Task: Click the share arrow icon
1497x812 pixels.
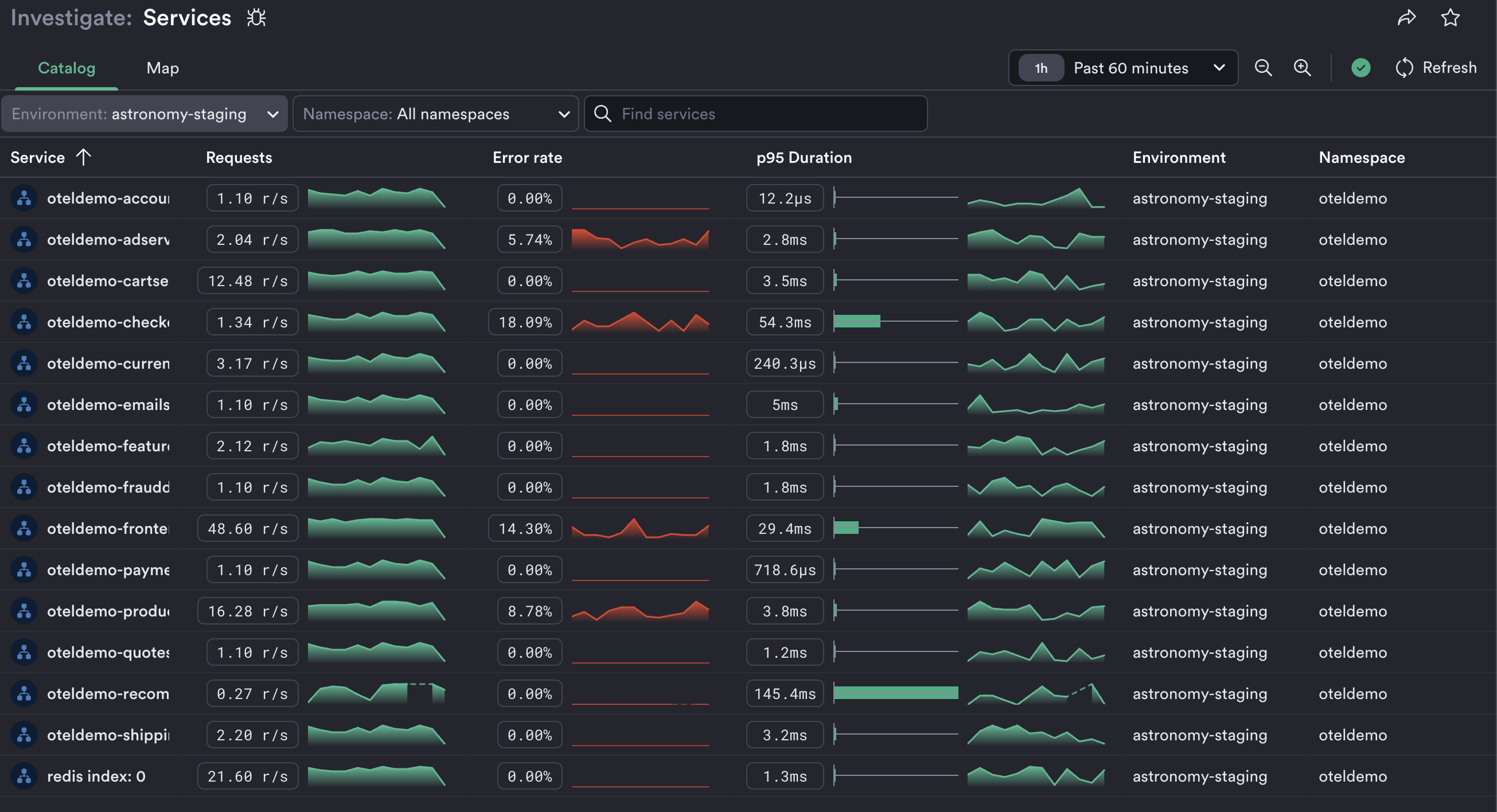Action: click(1406, 18)
